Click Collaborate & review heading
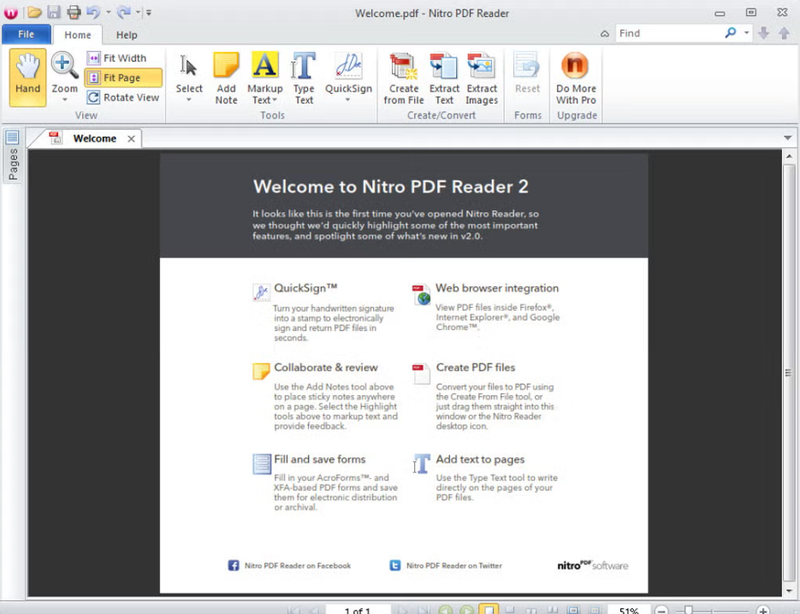Screen dimensions: 800x614 tap(326, 367)
